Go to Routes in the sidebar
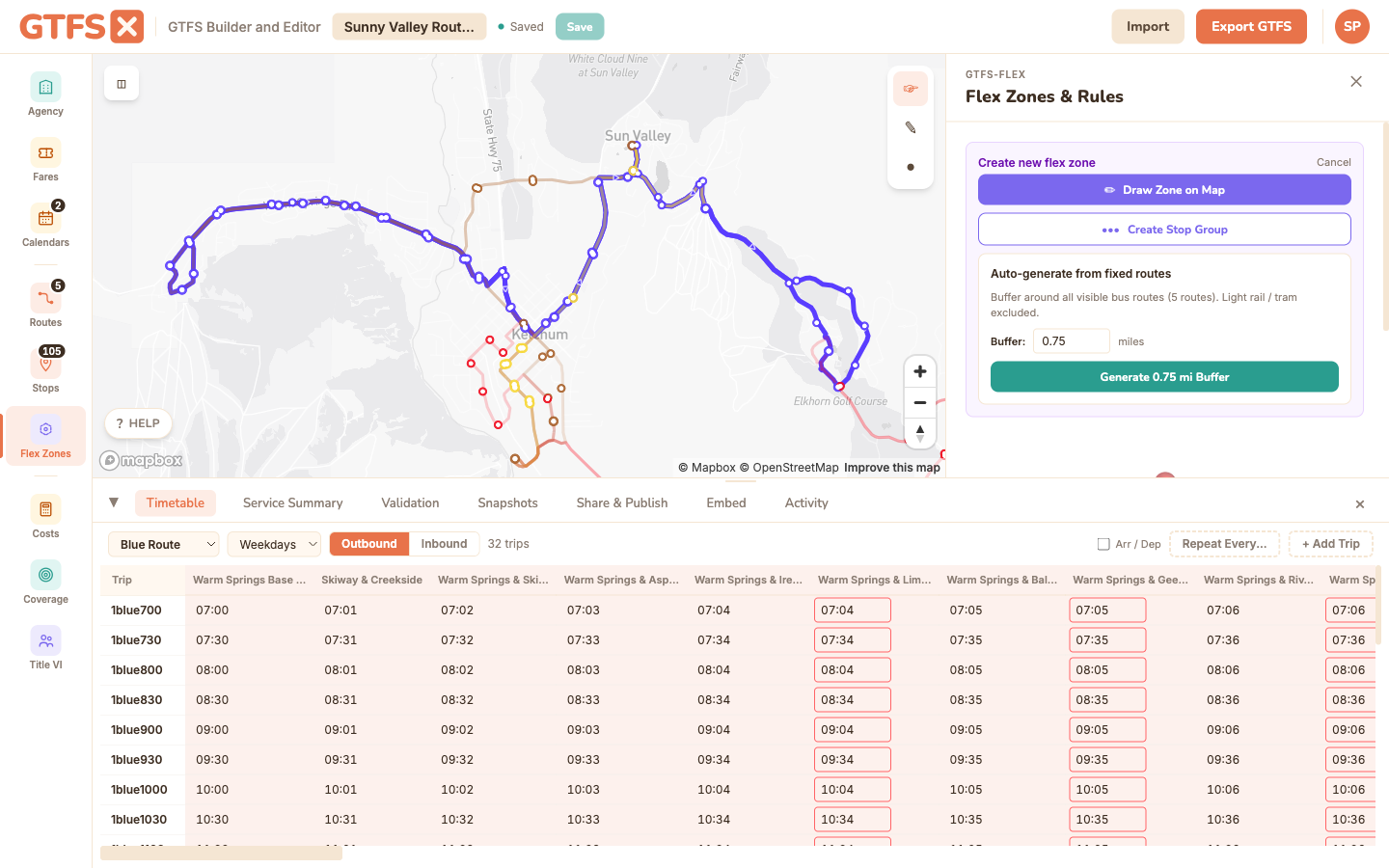The width and height of the screenshot is (1389, 868). [x=45, y=306]
